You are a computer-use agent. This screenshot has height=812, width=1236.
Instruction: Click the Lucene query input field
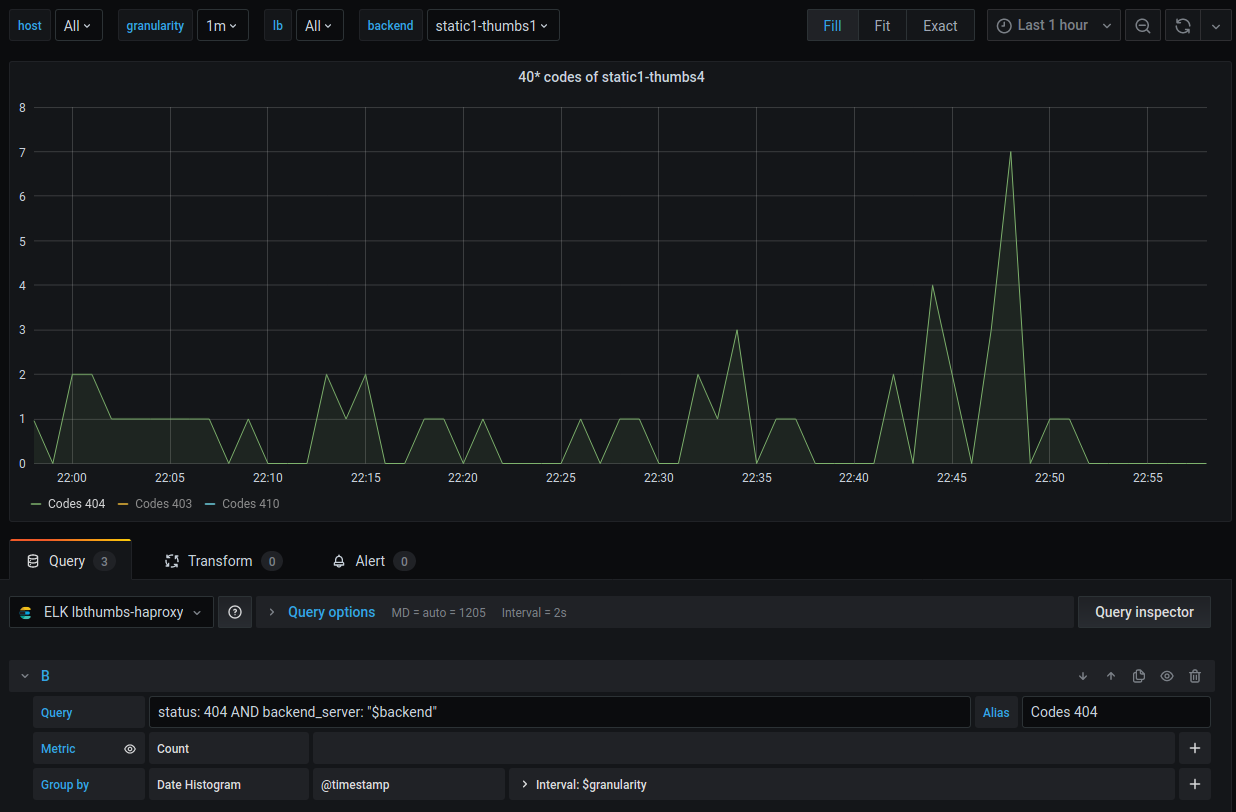click(x=559, y=712)
